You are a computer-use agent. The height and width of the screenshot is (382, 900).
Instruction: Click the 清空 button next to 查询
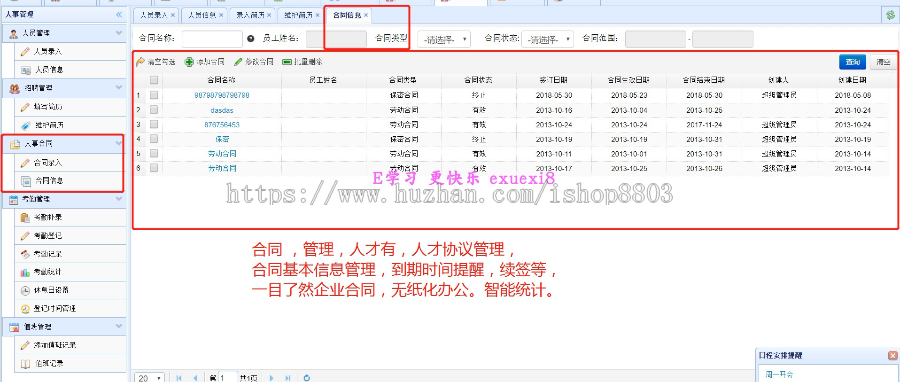[883, 62]
